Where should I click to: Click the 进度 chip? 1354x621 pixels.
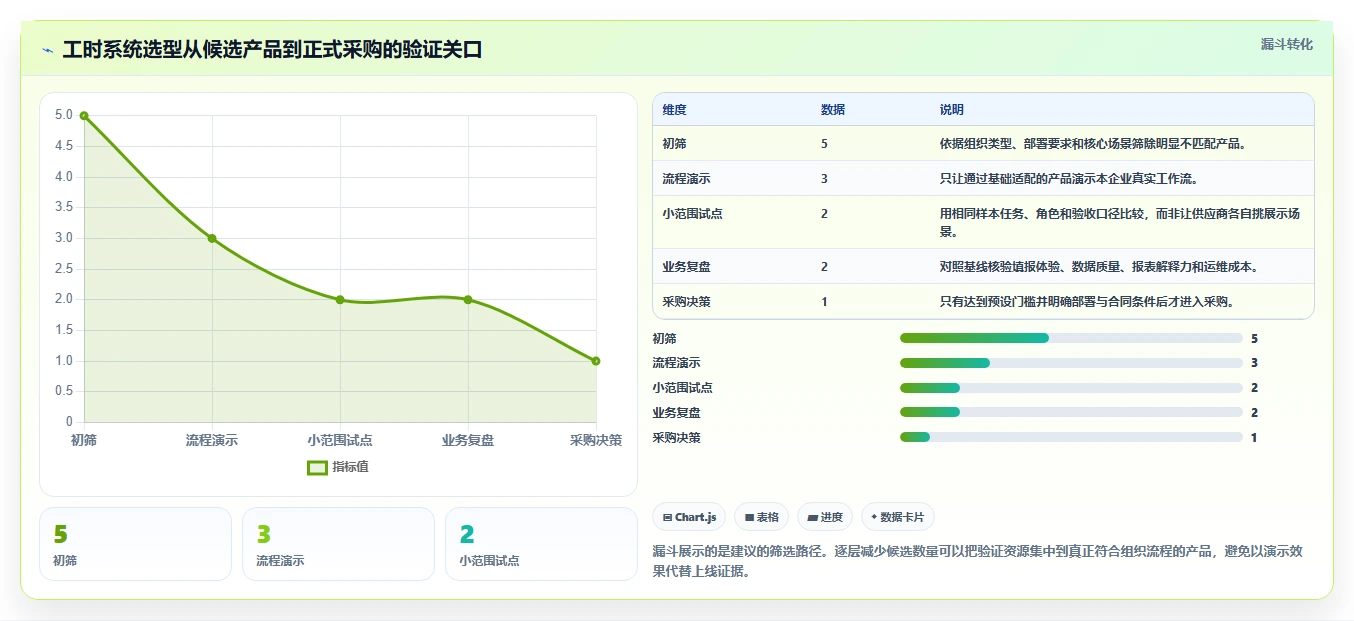tap(825, 517)
